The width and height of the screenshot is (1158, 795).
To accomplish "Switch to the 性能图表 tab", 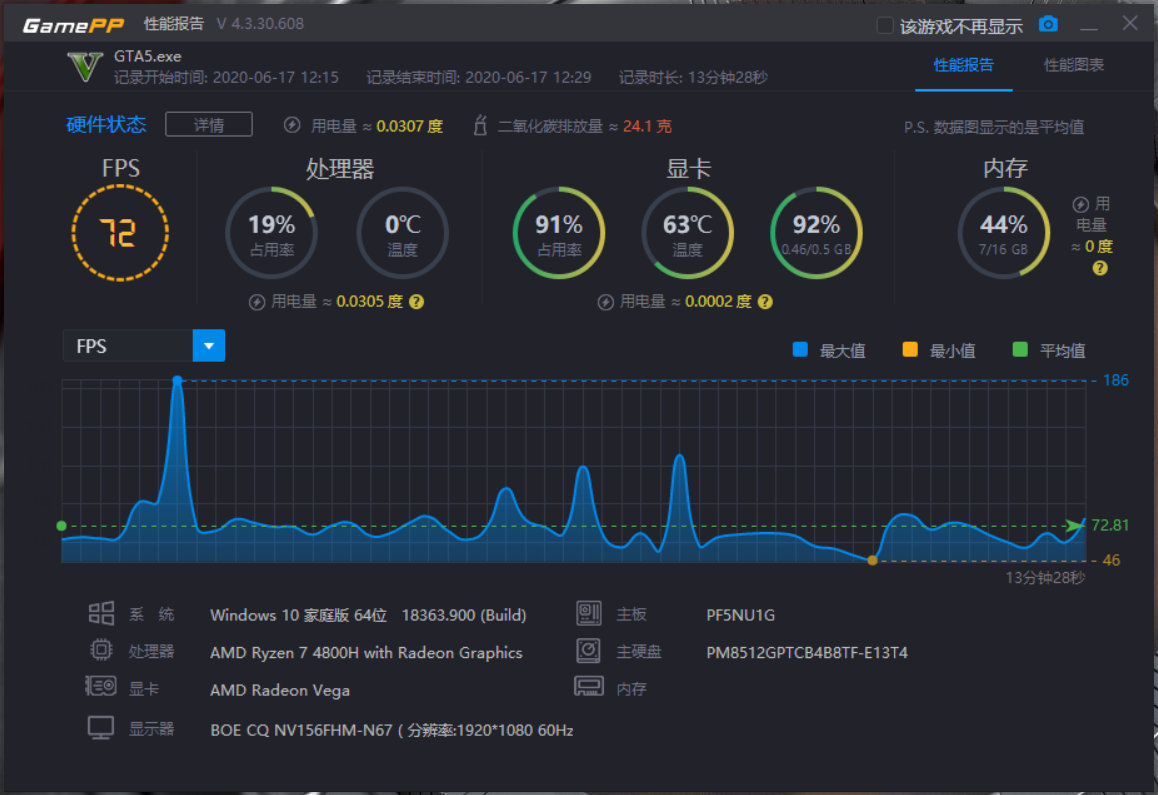I will pos(1073,65).
